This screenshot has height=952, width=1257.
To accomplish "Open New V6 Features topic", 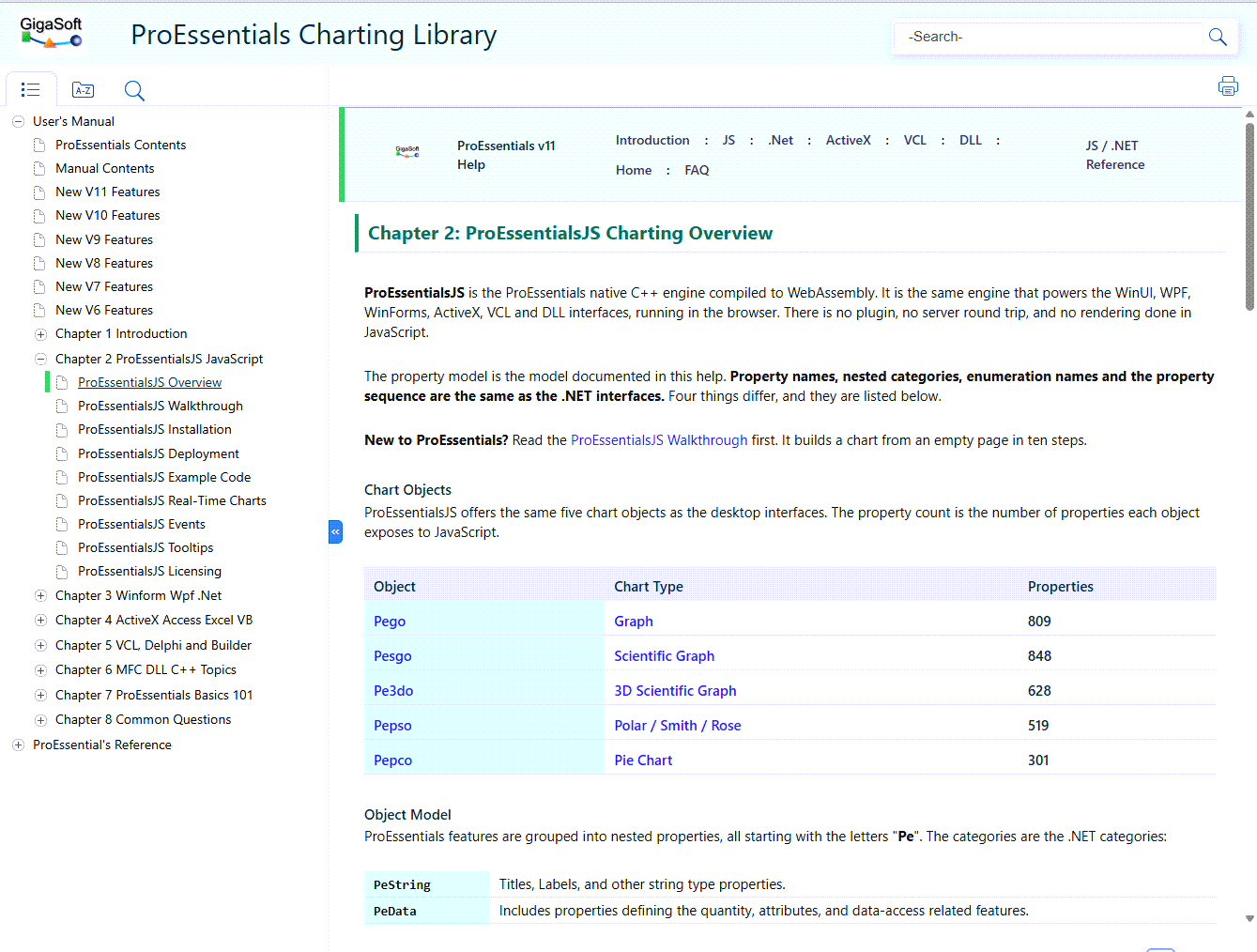I will tap(103, 310).
